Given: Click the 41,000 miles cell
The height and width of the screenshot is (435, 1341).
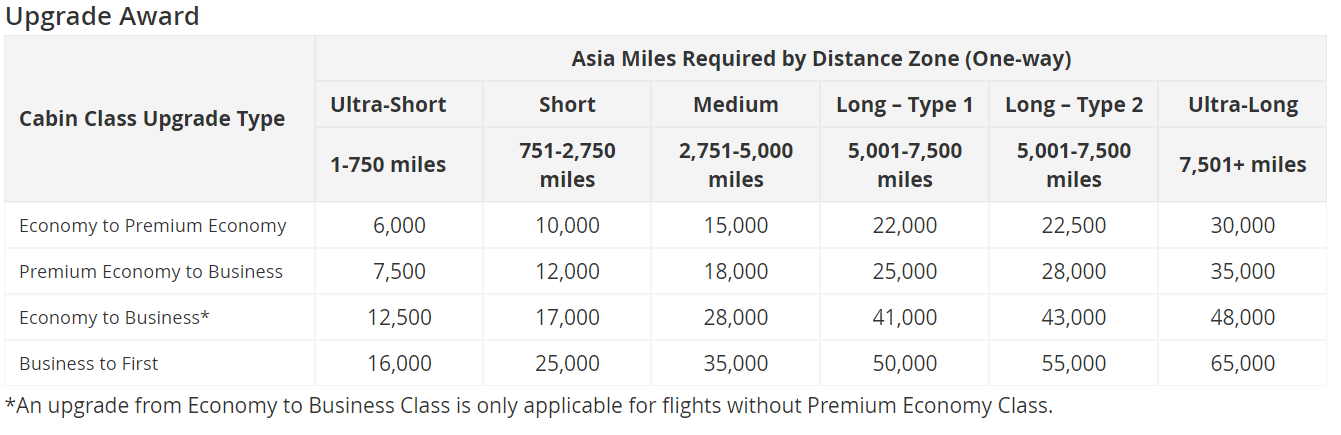Looking at the screenshot, I should (905, 318).
